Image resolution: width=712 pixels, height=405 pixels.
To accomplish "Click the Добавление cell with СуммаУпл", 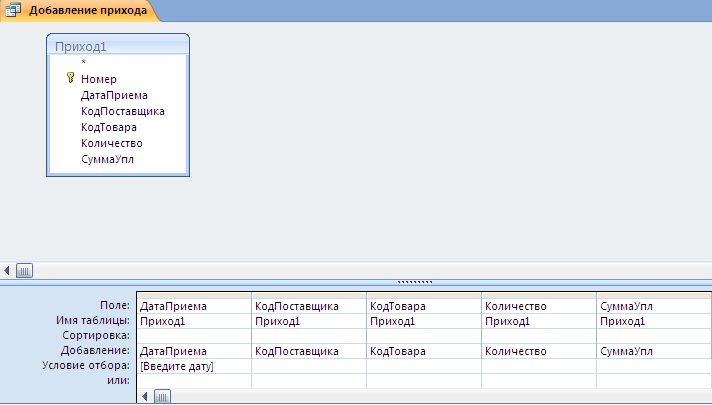I will [x=654, y=351].
